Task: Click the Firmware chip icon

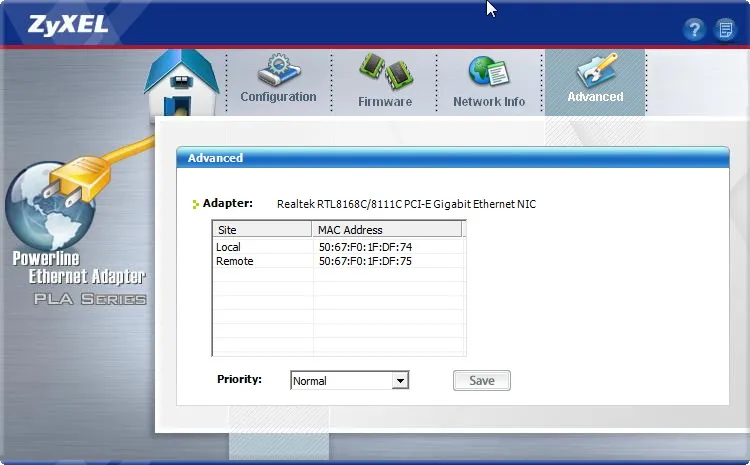Action: (385, 72)
